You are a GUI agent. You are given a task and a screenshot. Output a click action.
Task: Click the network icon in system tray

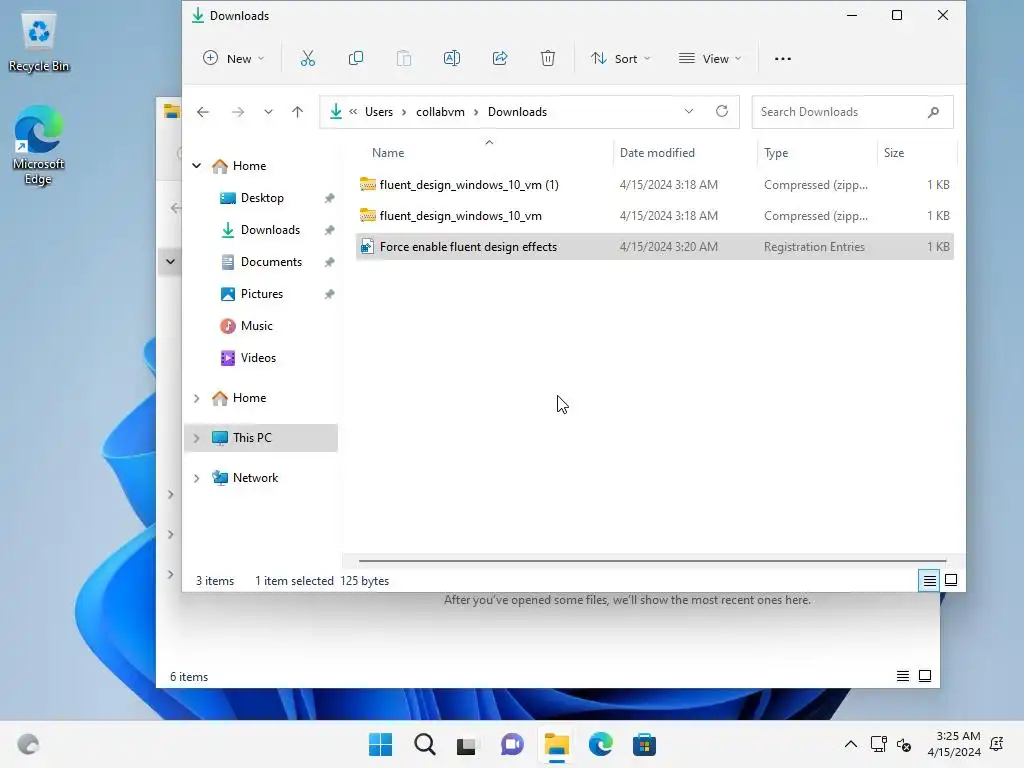click(878, 744)
